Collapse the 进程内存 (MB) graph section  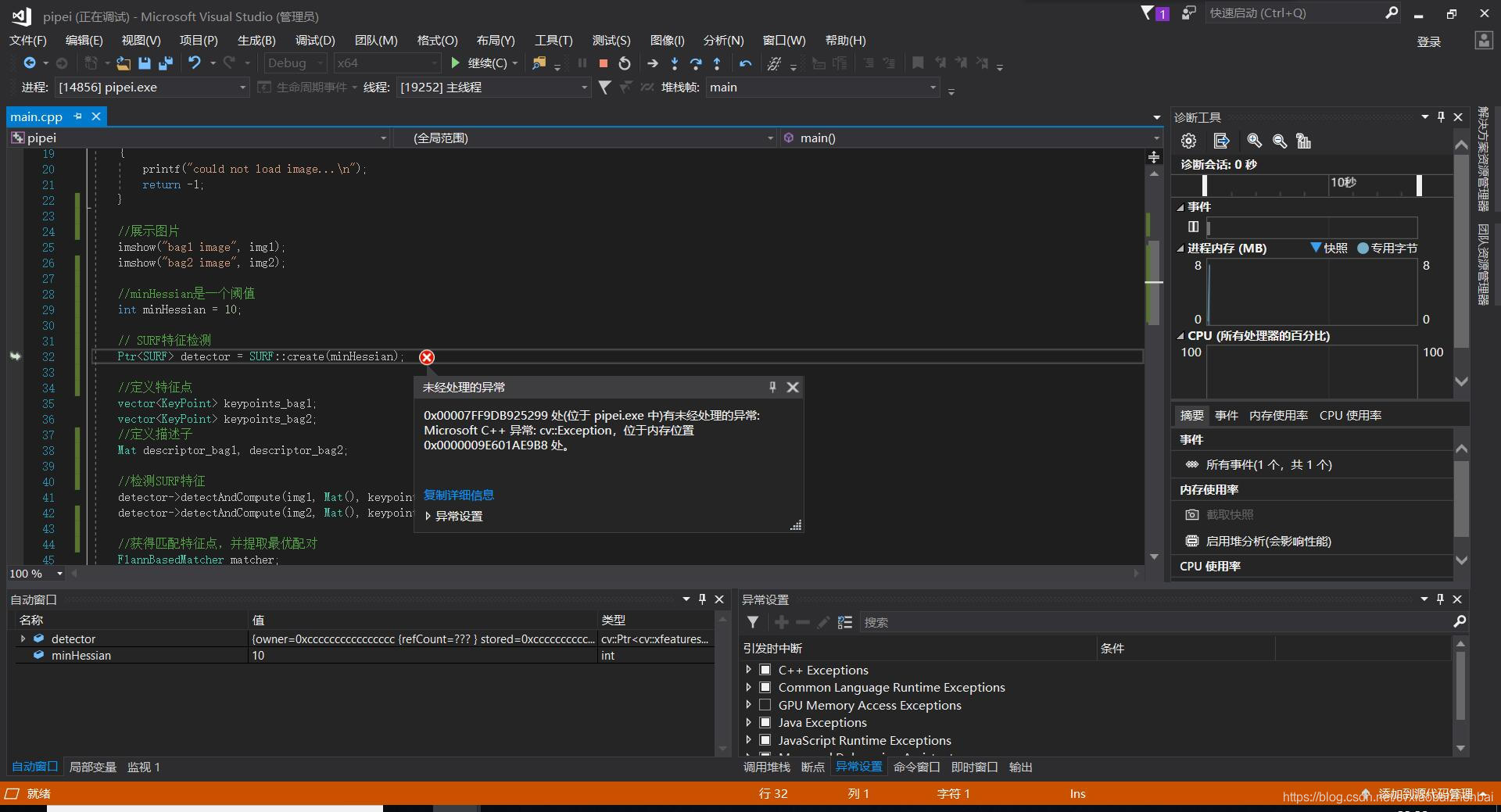[x=1180, y=249]
